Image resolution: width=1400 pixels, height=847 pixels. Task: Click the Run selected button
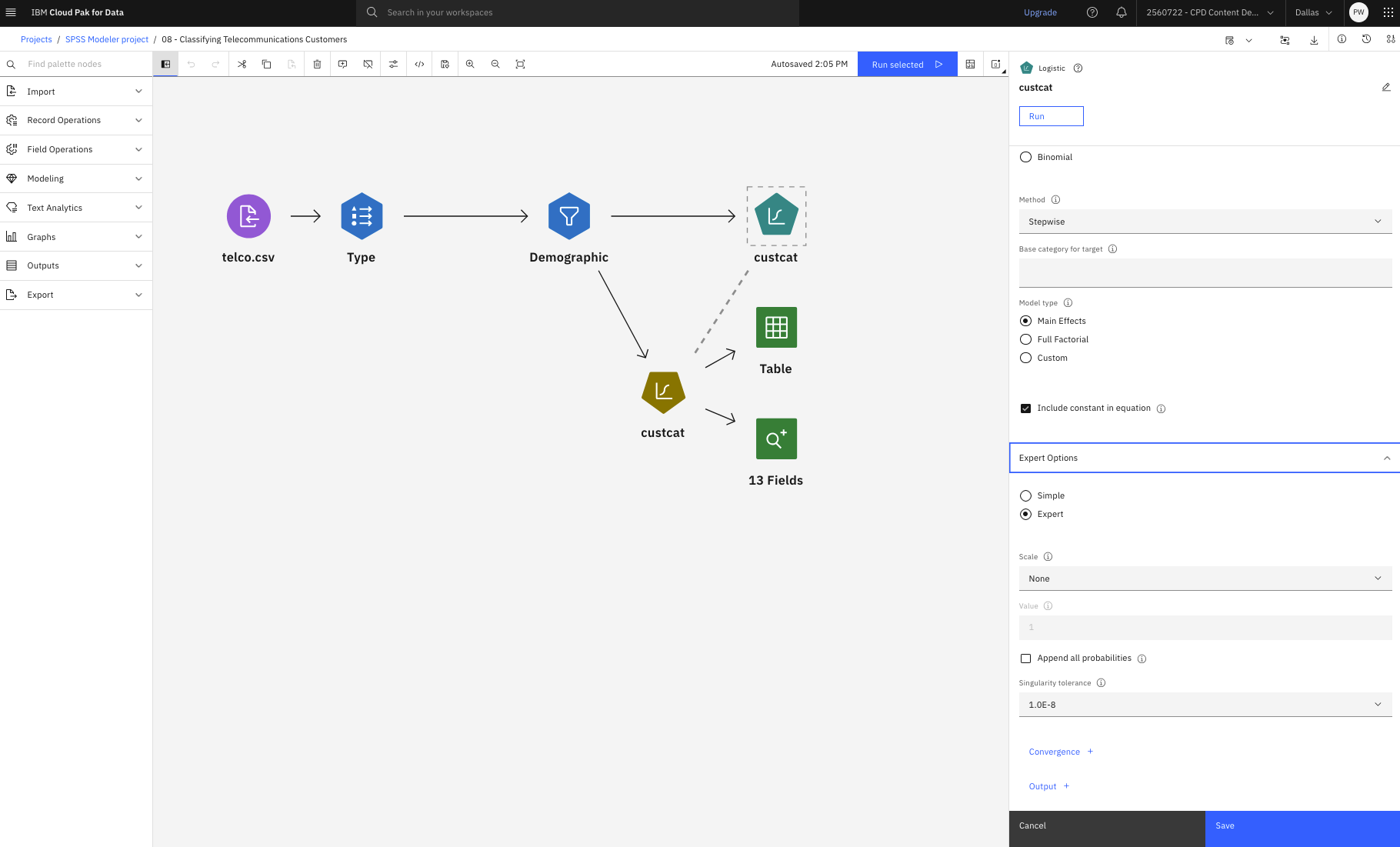pyautogui.click(x=908, y=65)
